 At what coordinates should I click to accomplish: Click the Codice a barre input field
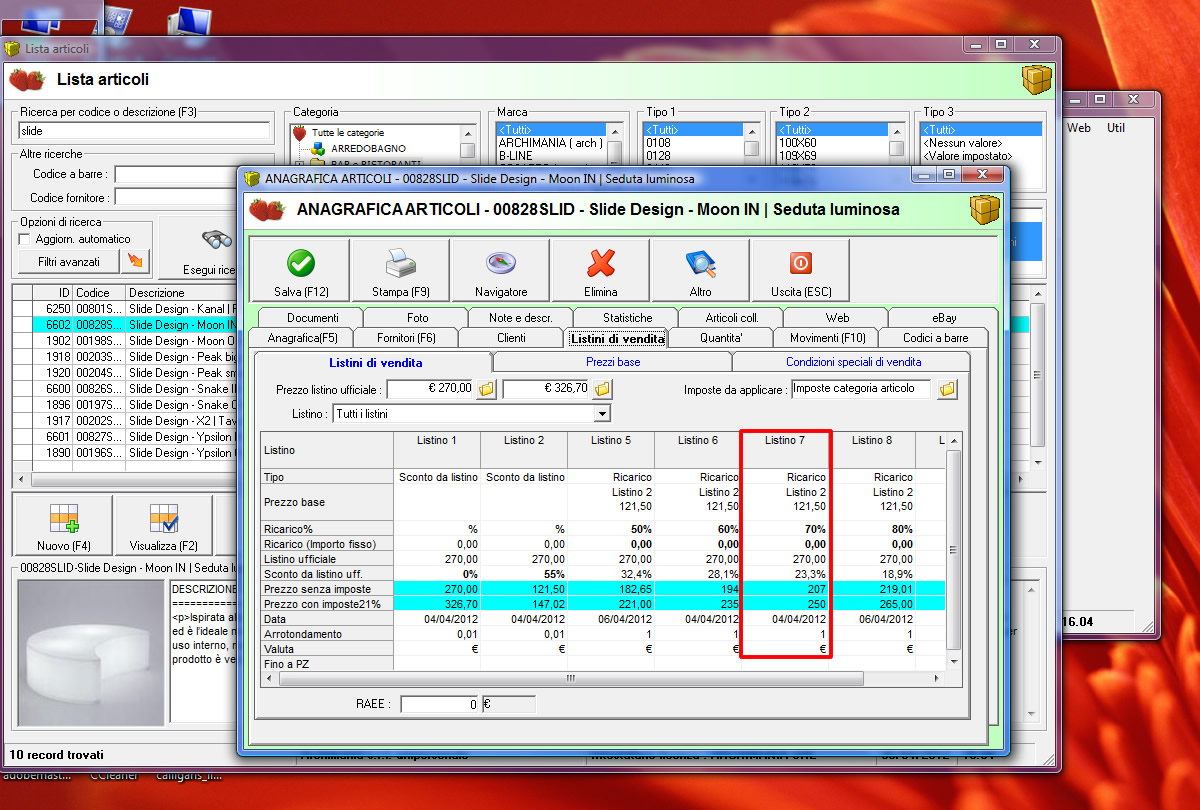point(176,174)
